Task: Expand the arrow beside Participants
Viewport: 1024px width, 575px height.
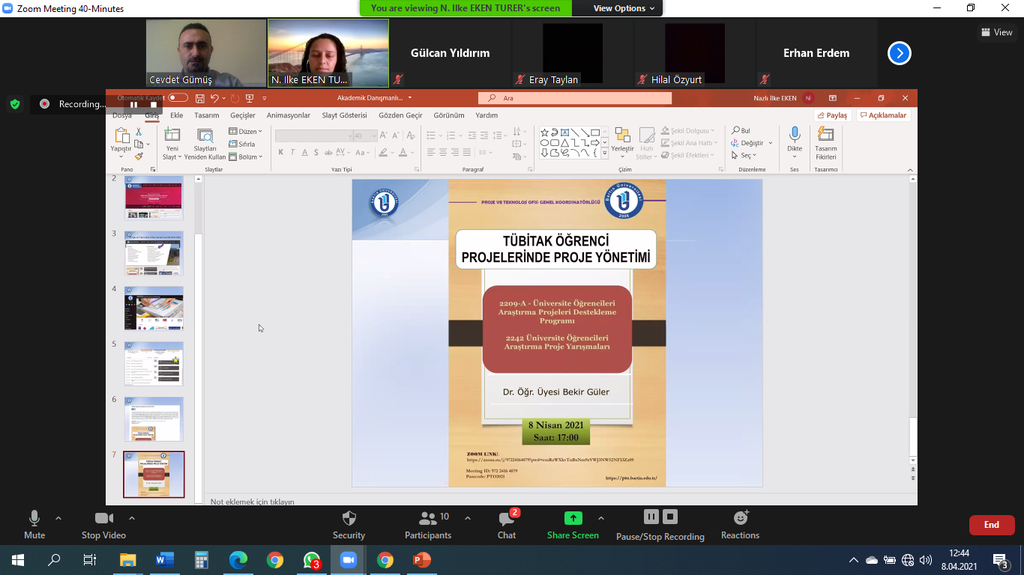Action: [468, 518]
